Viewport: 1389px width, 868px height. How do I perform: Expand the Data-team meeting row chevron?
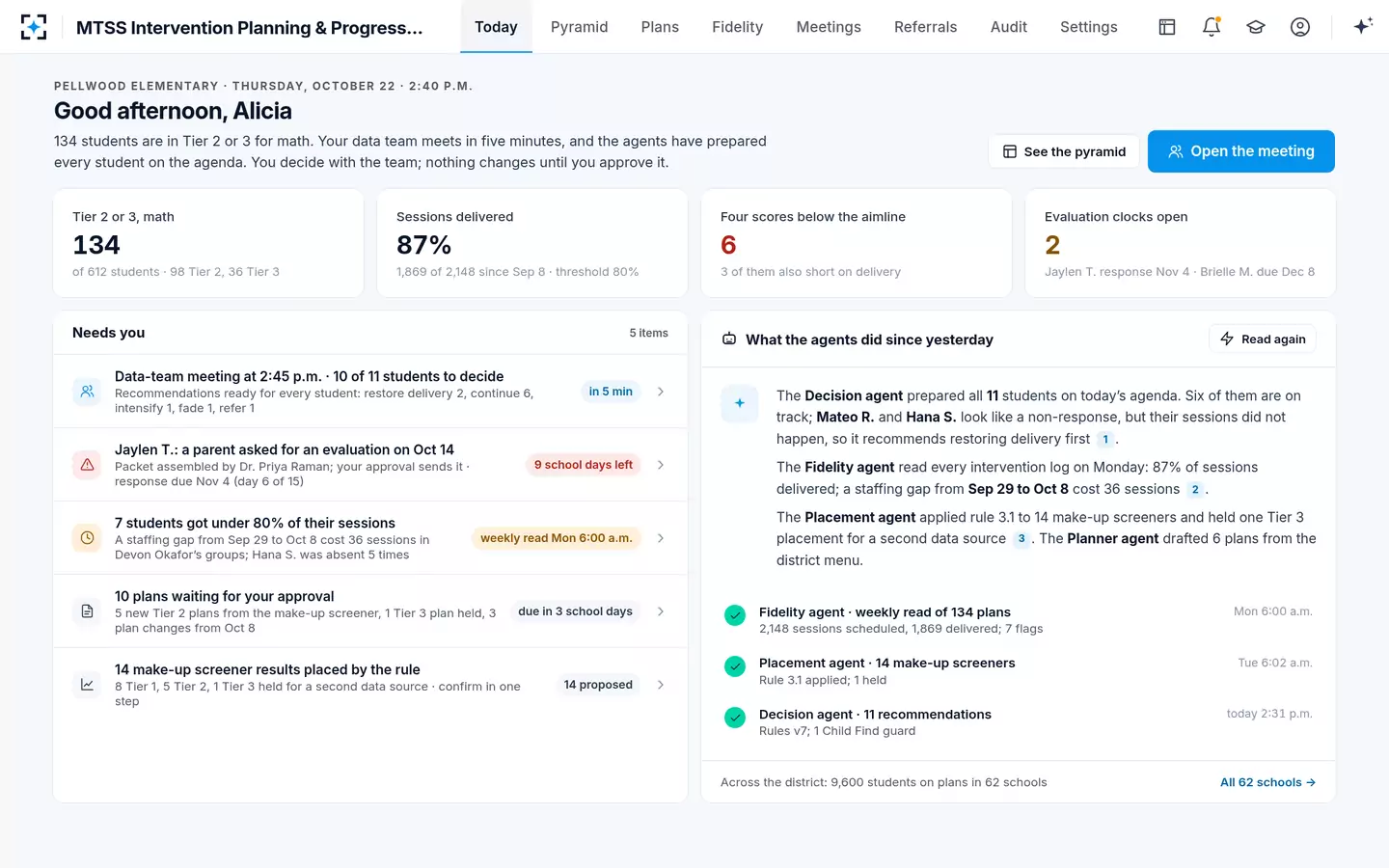pyautogui.click(x=661, y=392)
